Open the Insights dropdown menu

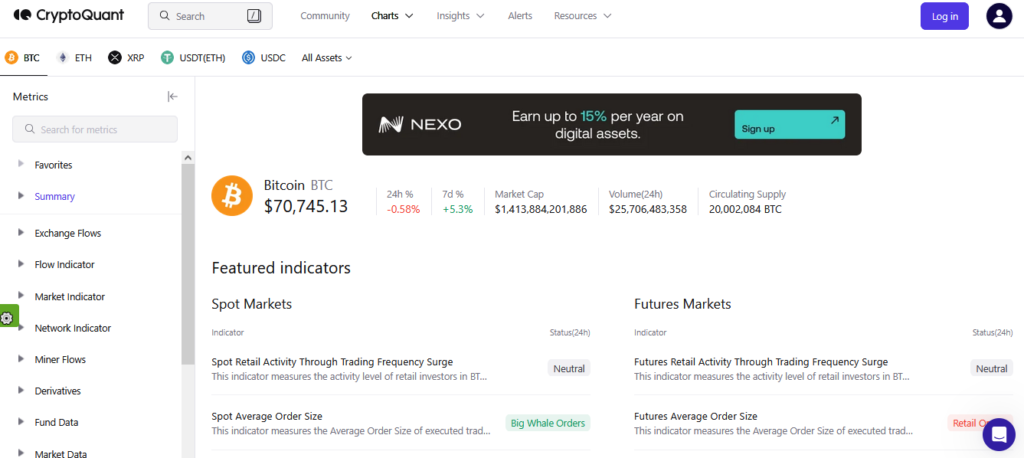(460, 16)
